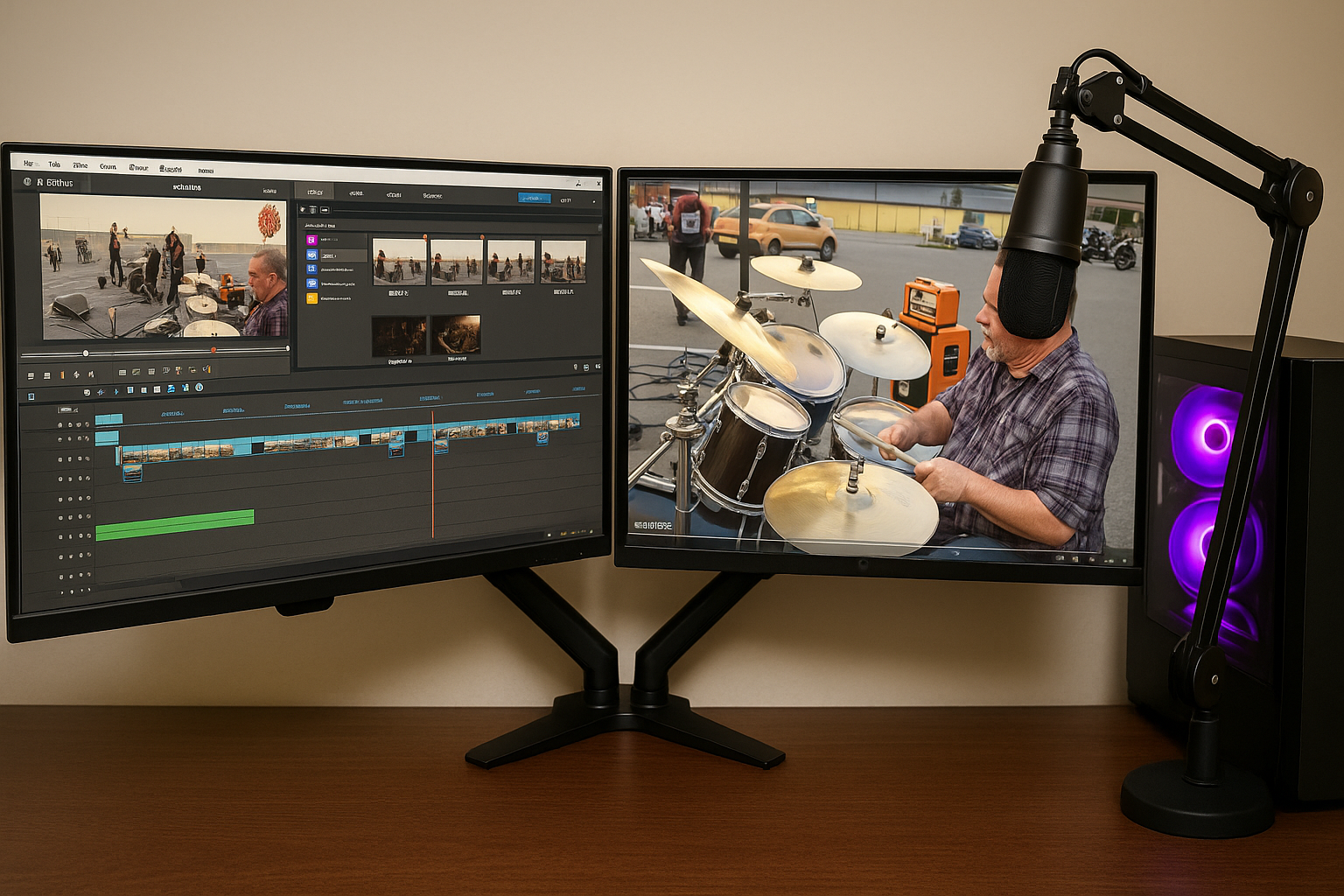Click the magenta icon in the media list
Viewport: 1344px width, 896px height.
pyautogui.click(x=311, y=239)
